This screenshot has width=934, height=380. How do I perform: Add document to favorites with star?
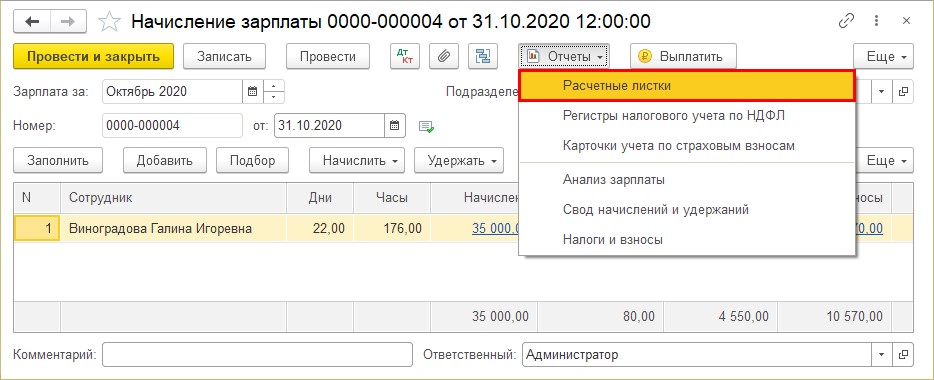(x=109, y=22)
